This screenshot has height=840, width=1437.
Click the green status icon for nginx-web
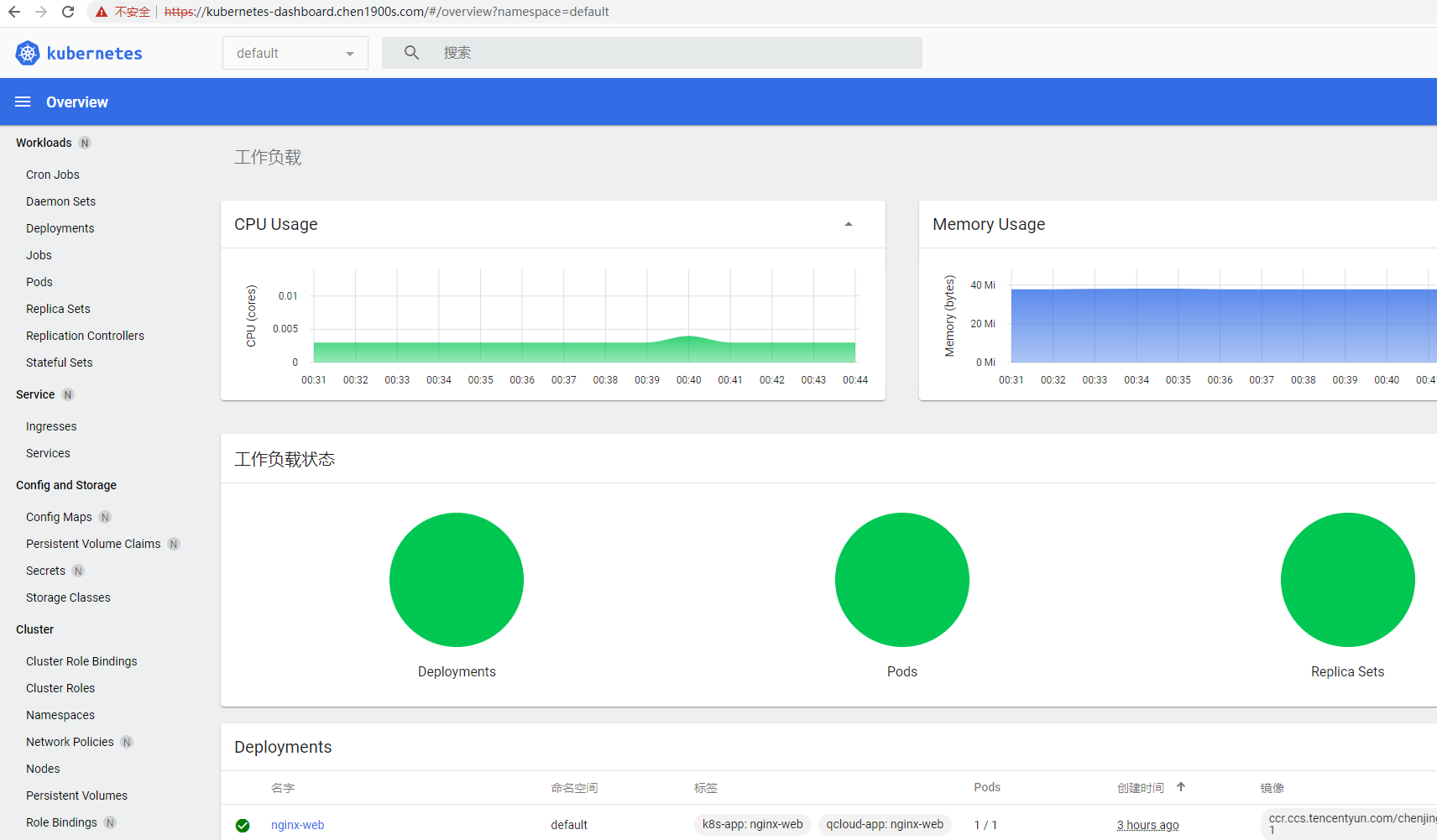click(243, 825)
